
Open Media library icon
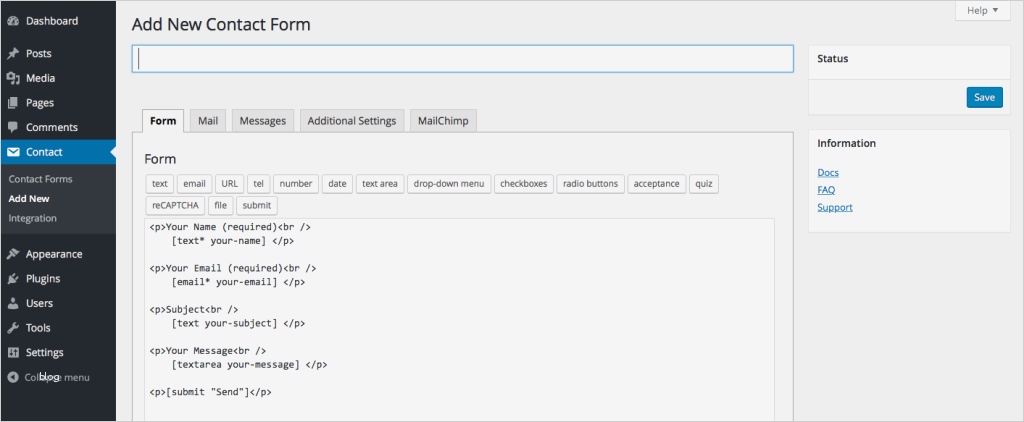coord(13,78)
